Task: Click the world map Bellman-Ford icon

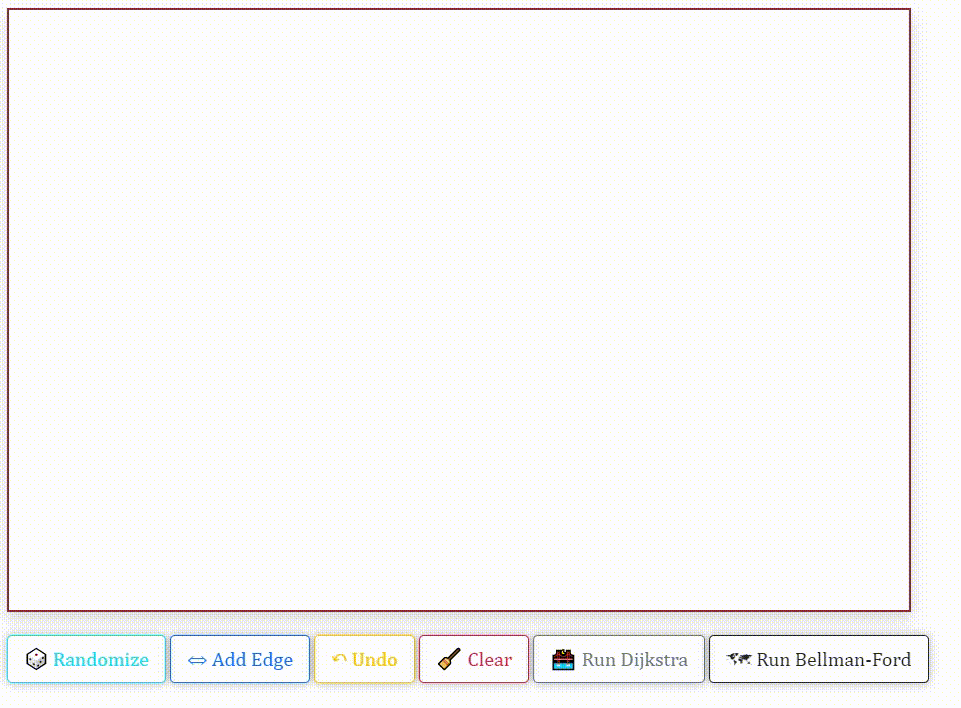Action: click(739, 660)
